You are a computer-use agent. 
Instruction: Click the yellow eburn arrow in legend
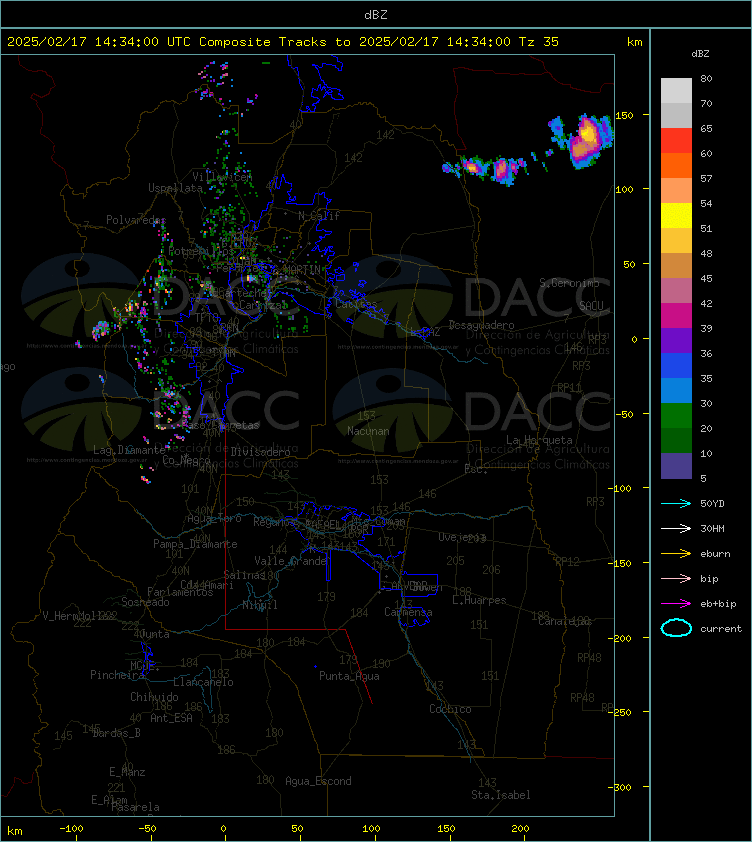click(x=676, y=553)
